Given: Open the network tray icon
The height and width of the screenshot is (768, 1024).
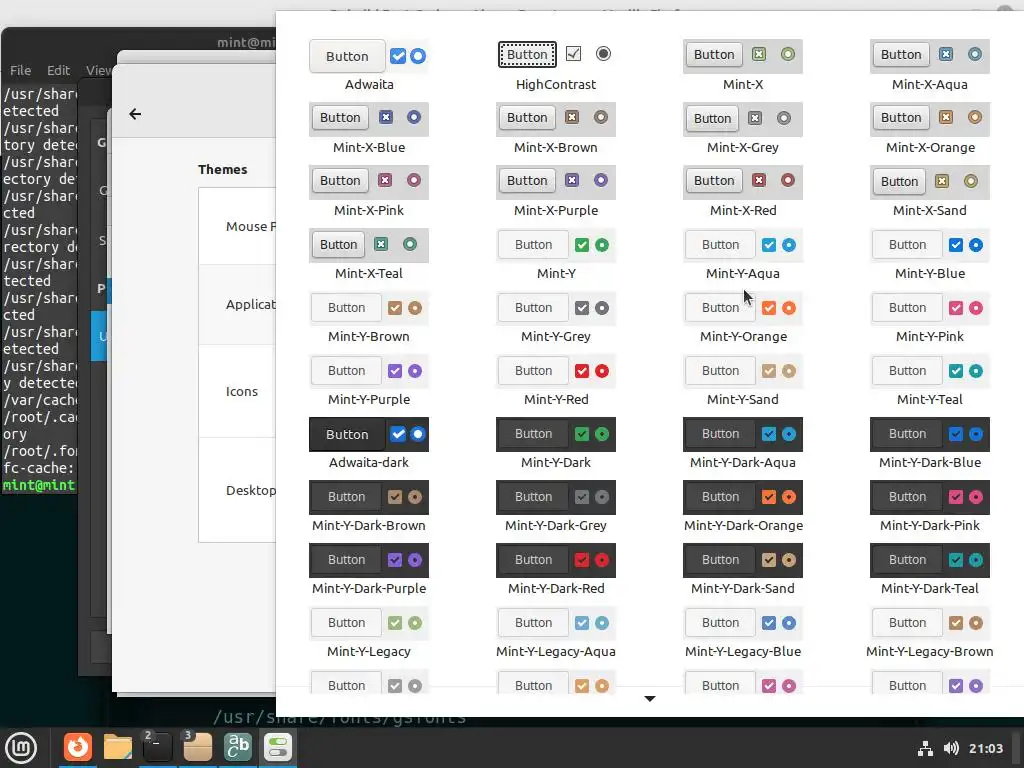Looking at the screenshot, I should click(x=925, y=748).
